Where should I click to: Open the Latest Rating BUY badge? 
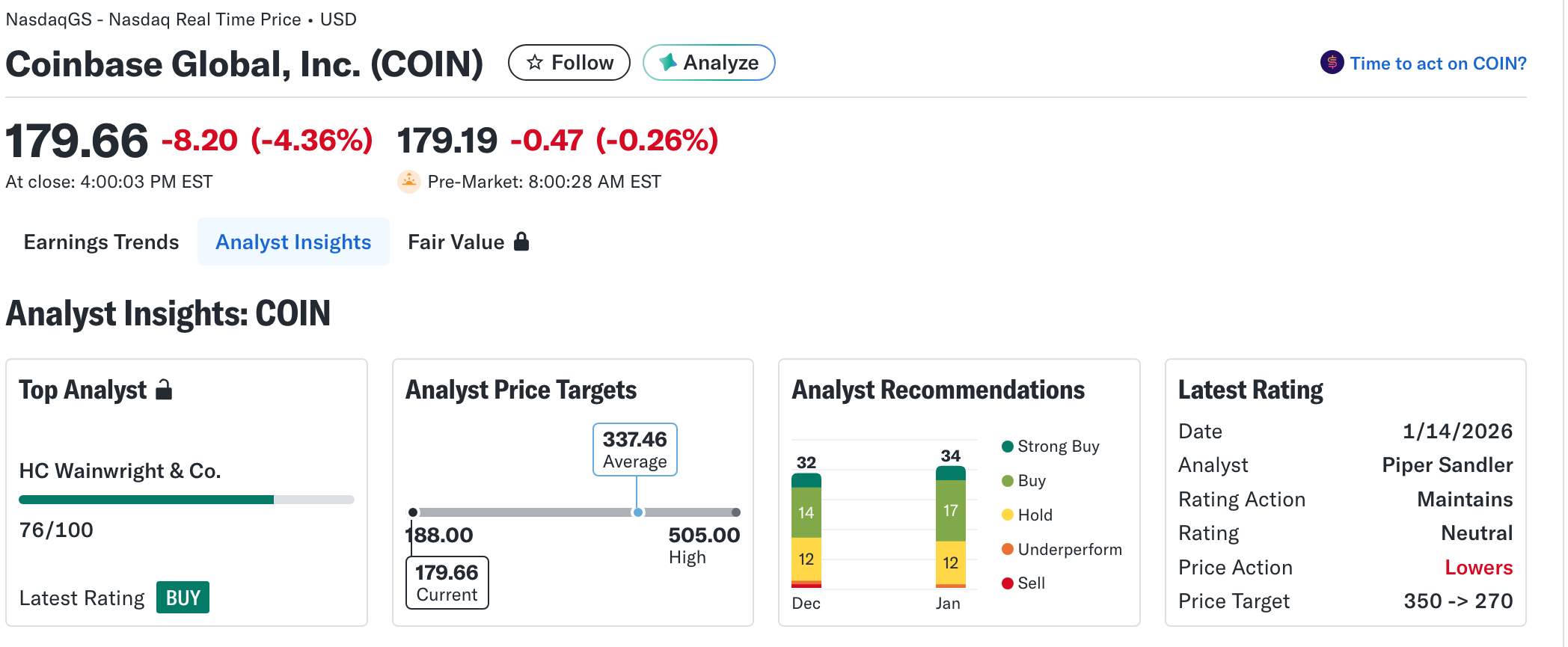point(183,597)
